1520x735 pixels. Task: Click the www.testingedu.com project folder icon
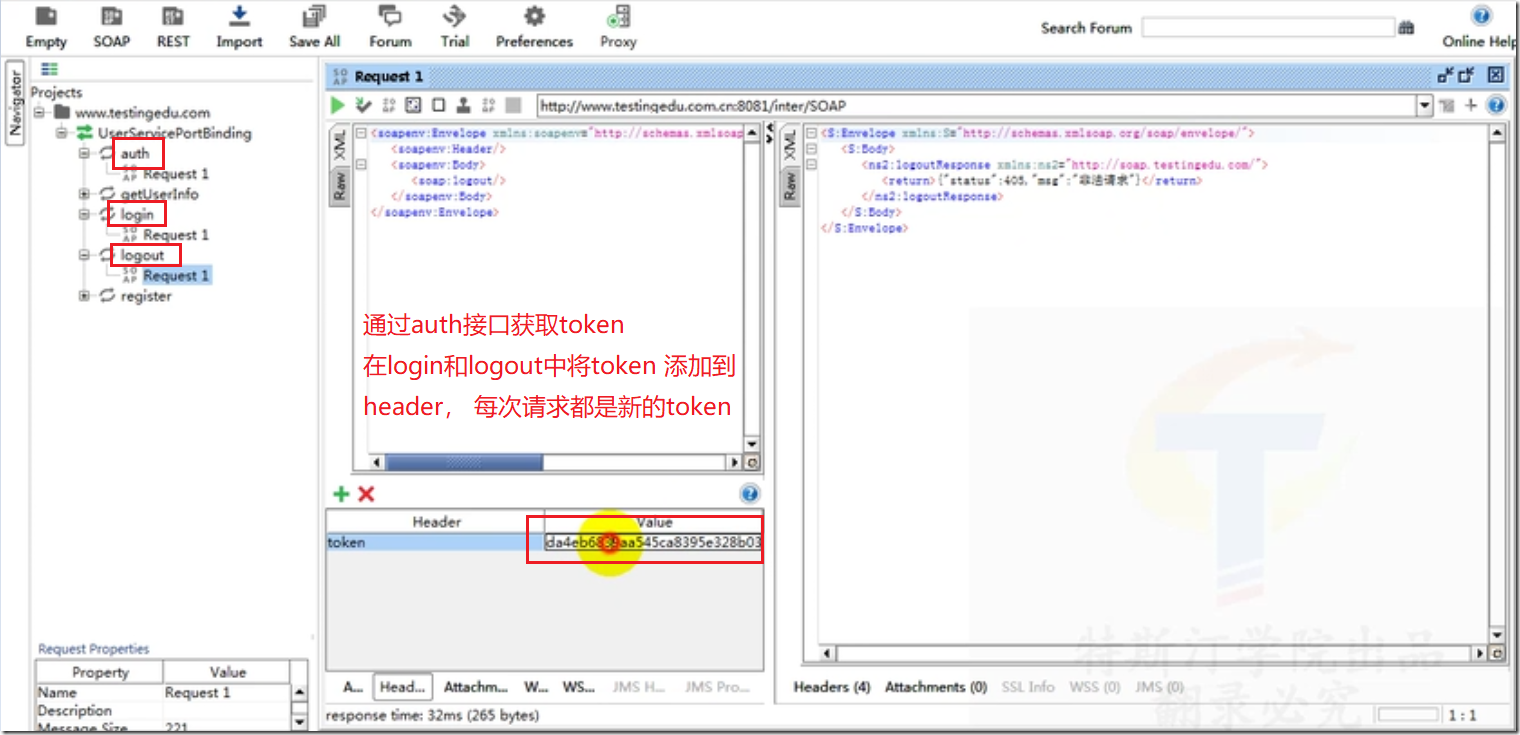click(63, 113)
